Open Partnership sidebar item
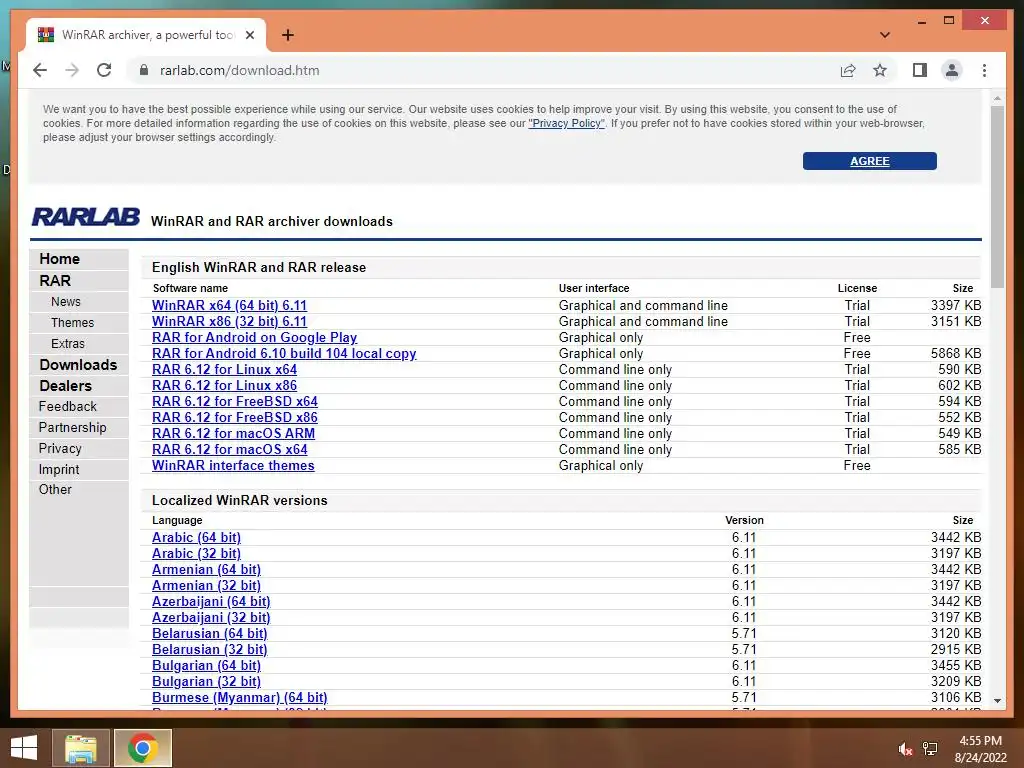The width and height of the screenshot is (1024, 768). [72, 428]
